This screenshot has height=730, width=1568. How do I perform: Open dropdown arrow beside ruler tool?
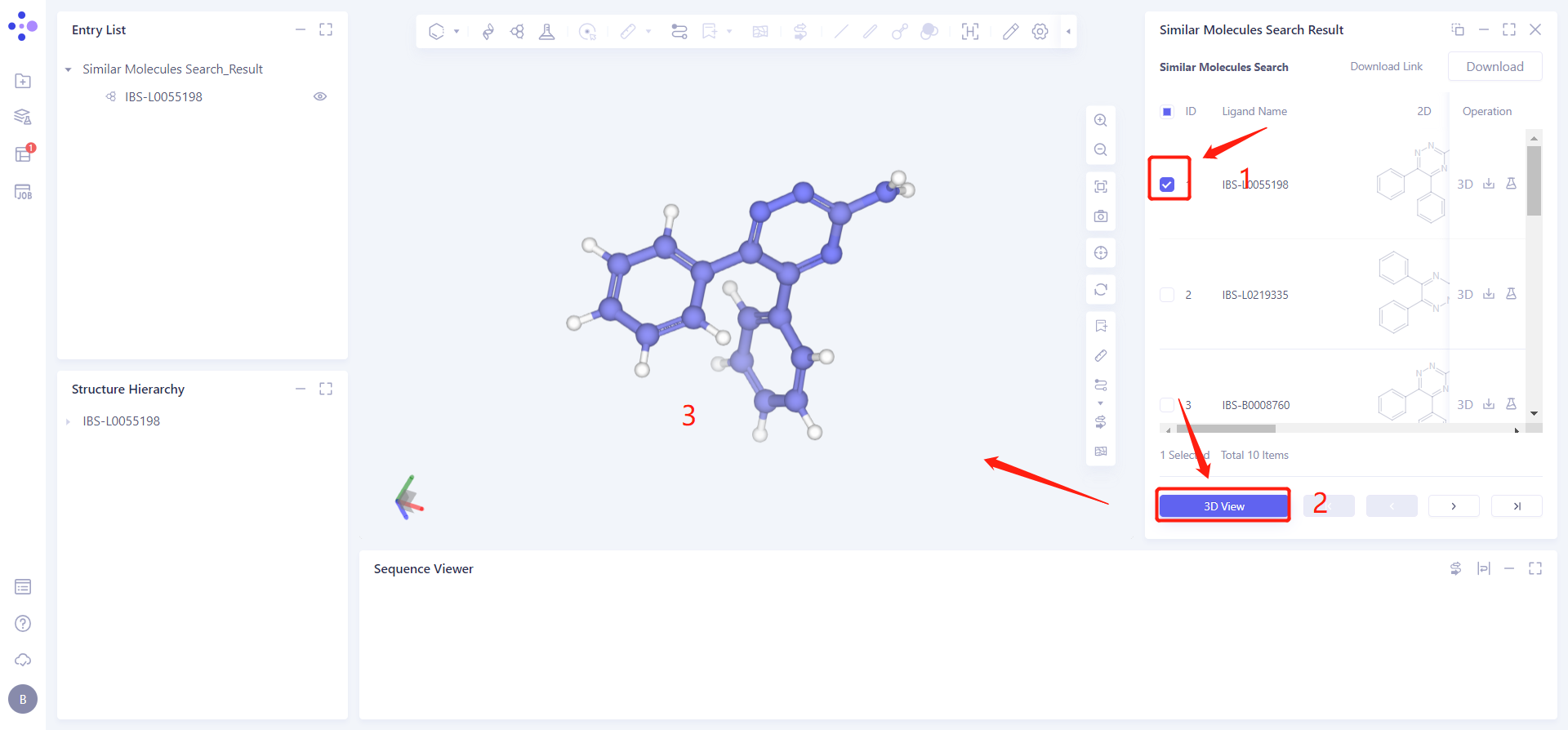(648, 31)
